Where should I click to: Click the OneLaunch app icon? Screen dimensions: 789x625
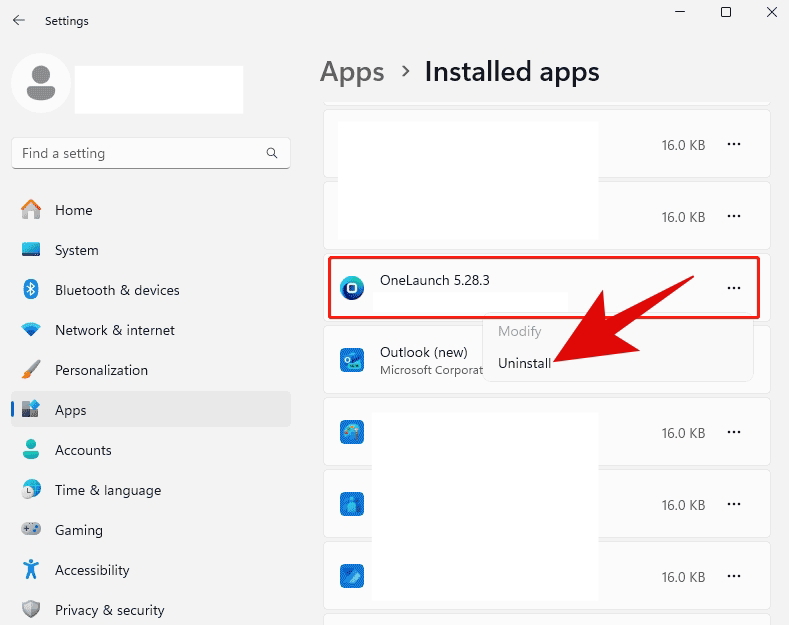(352, 288)
